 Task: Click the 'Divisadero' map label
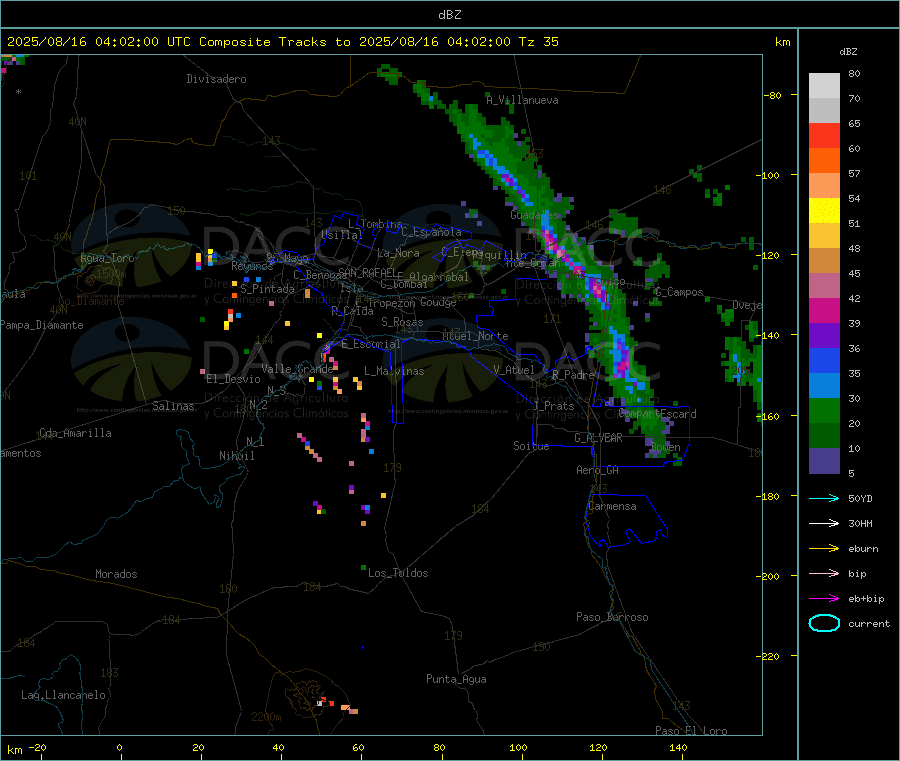point(216,79)
